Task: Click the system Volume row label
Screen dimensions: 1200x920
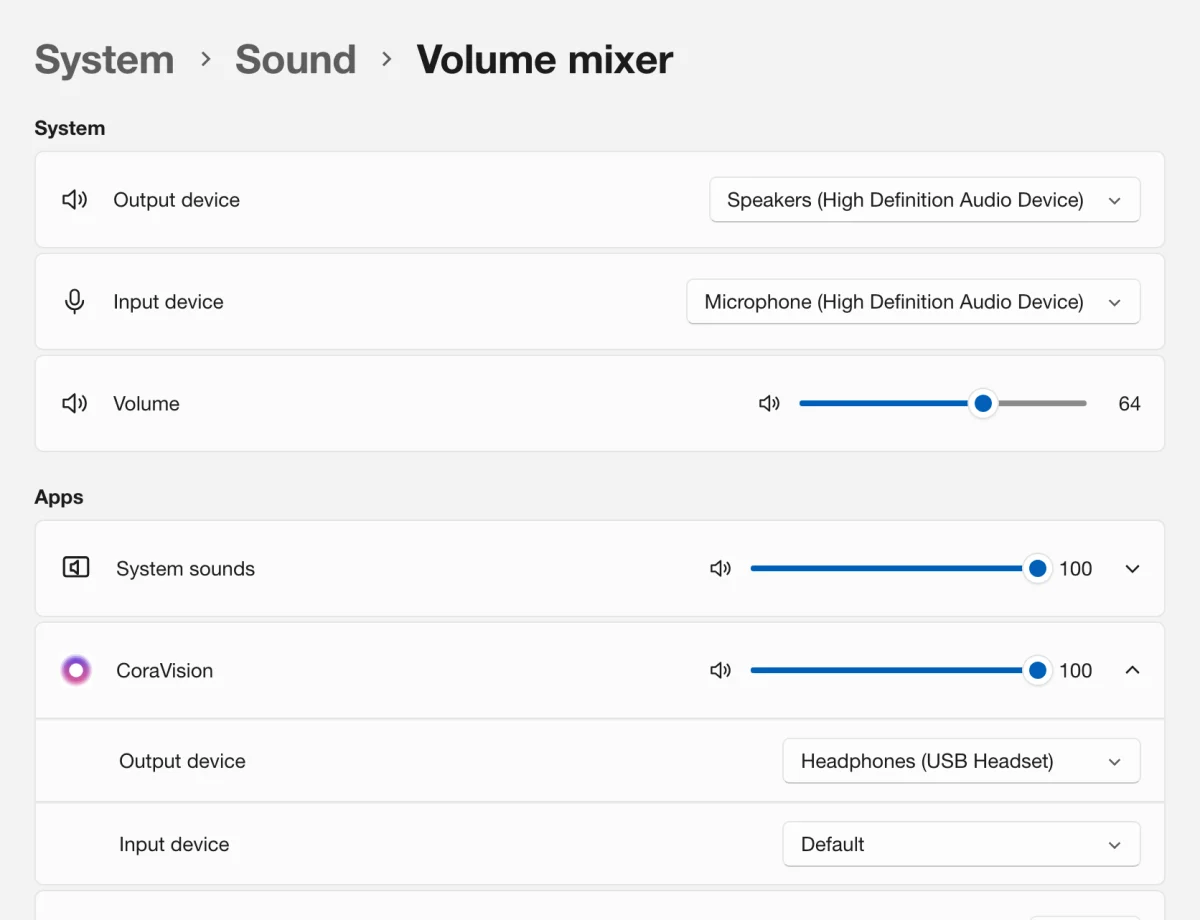Action: (x=146, y=404)
